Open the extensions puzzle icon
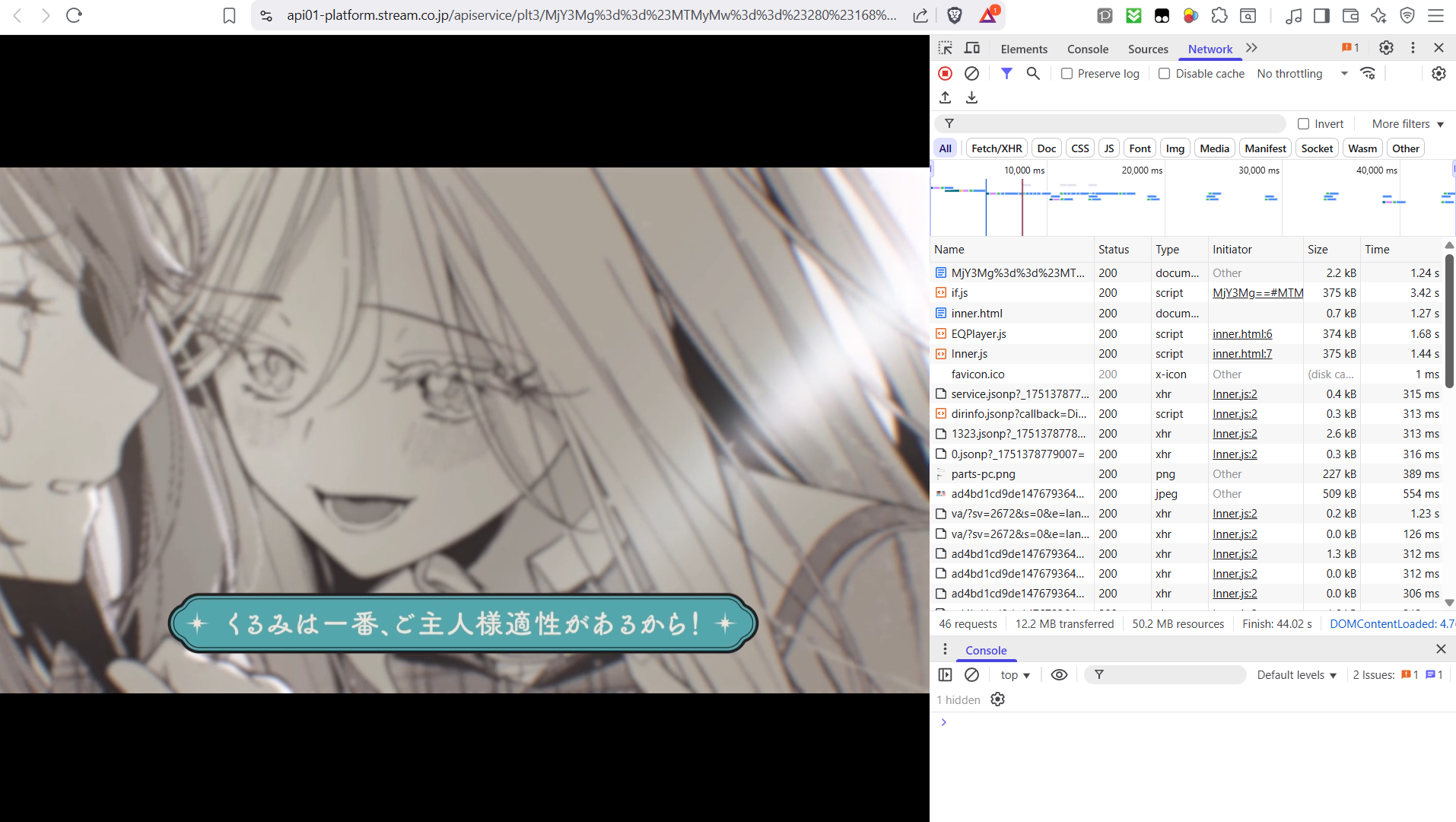Viewport: 1456px width, 822px height. point(1219,15)
